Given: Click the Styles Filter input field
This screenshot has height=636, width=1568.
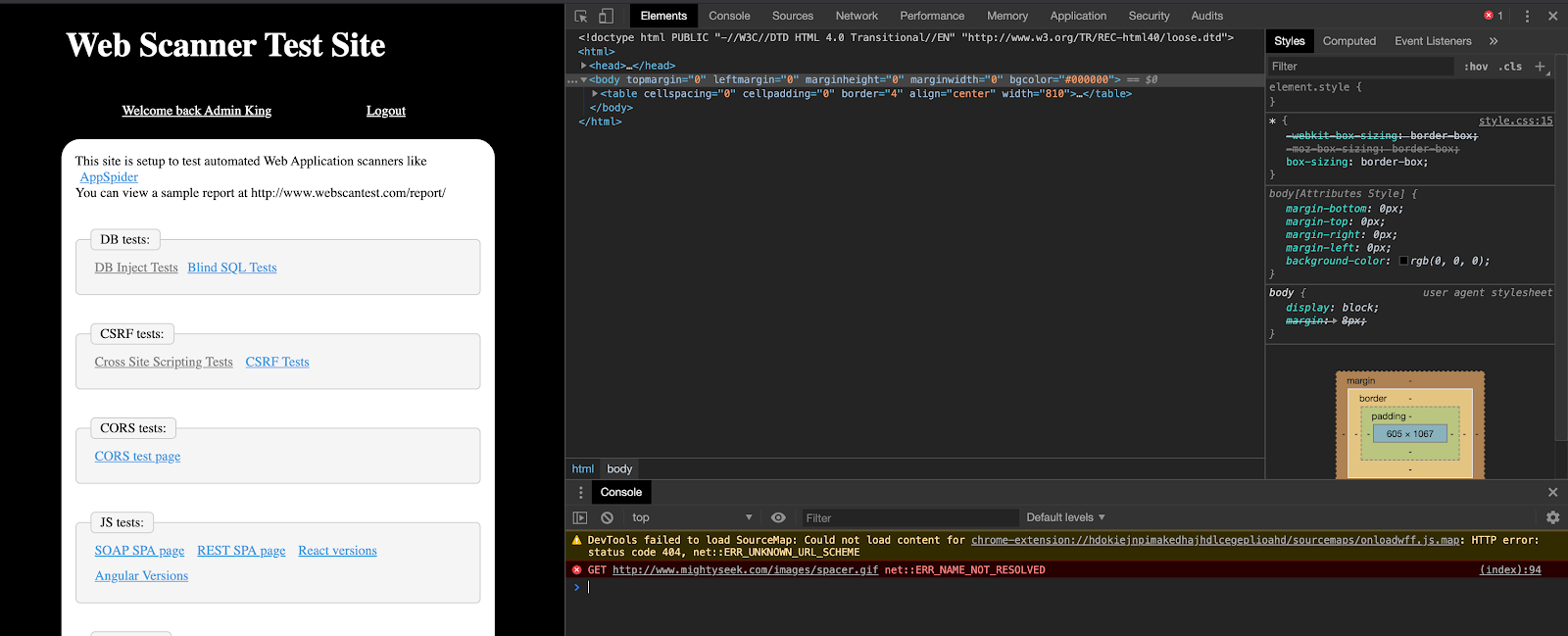Looking at the screenshot, I should click(1358, 67).
